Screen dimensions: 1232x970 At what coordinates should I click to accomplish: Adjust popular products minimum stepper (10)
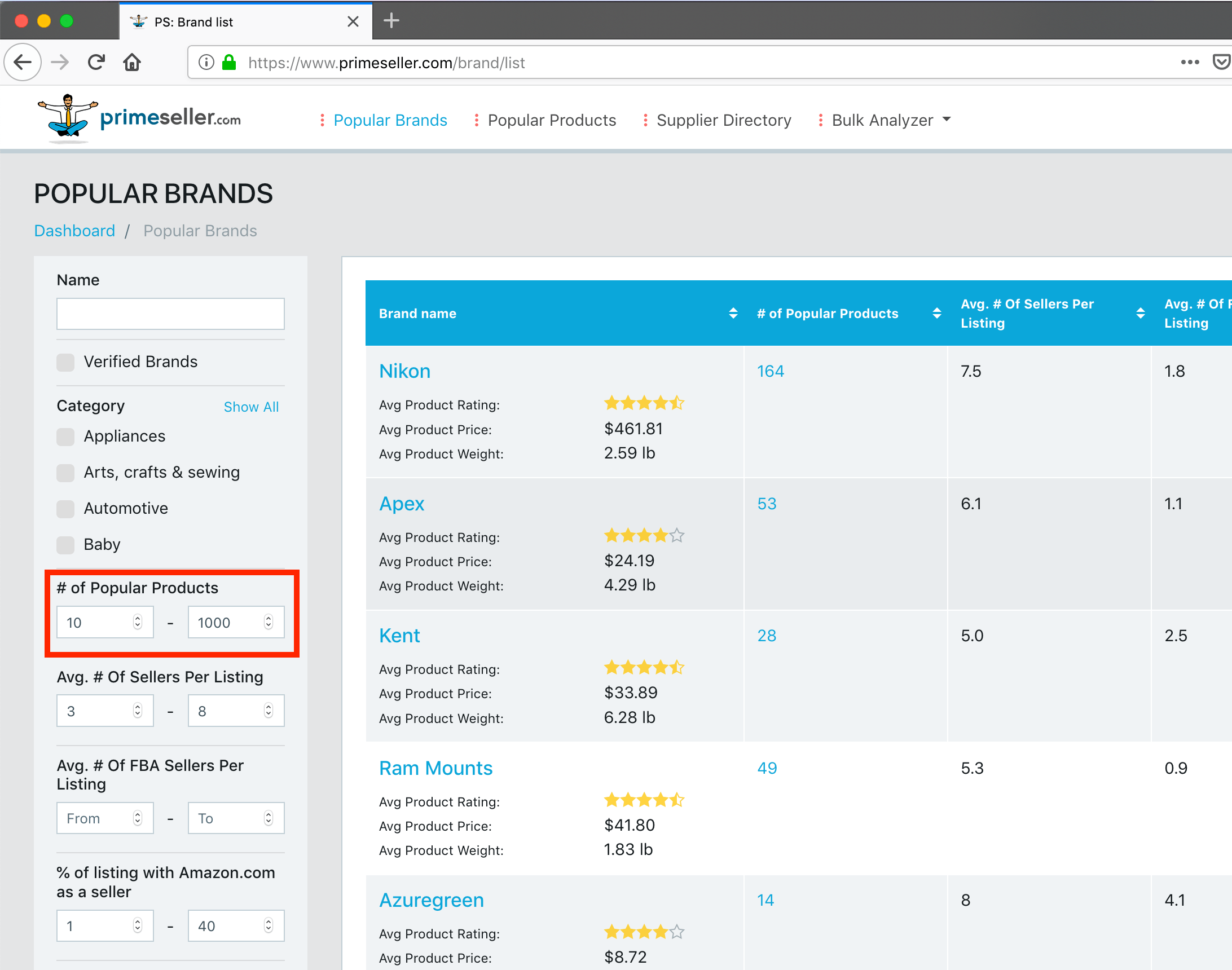pyautogui.click(x=138, y=622)
